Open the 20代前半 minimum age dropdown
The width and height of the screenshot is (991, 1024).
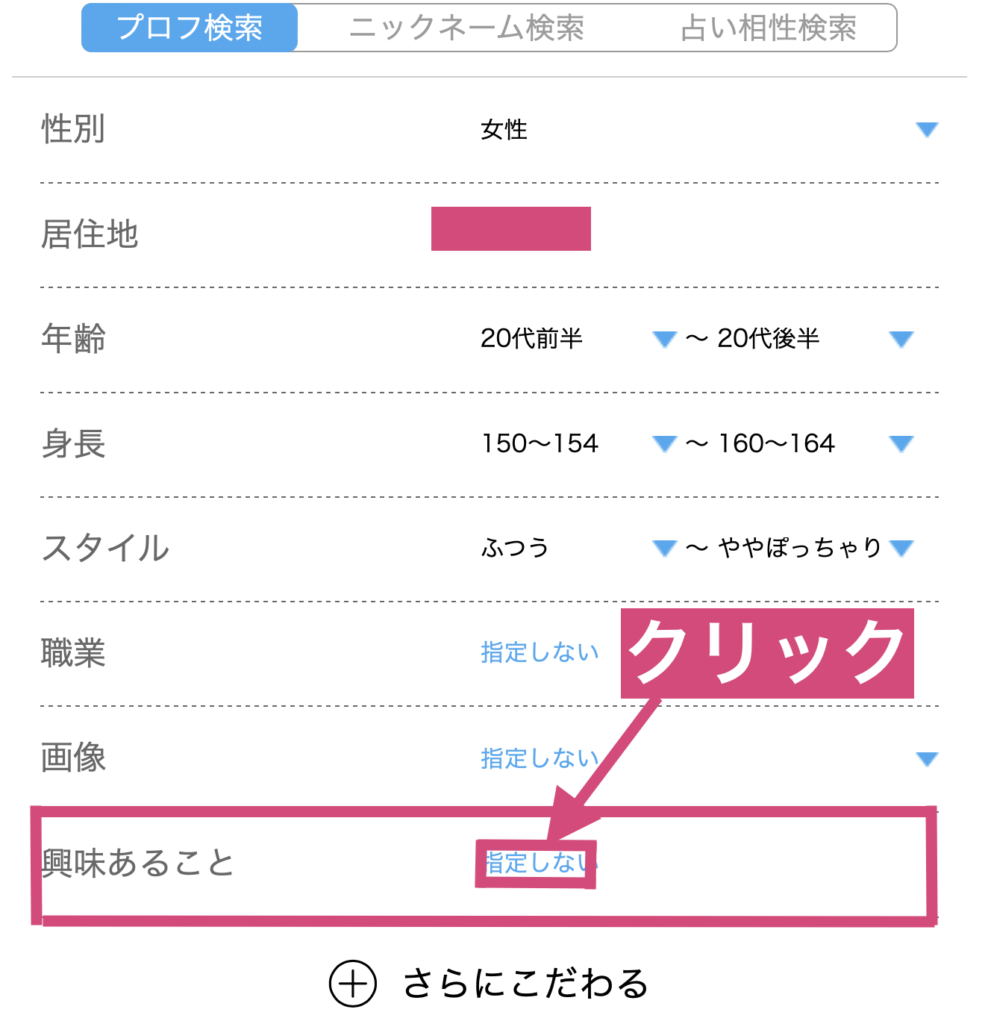664,339
